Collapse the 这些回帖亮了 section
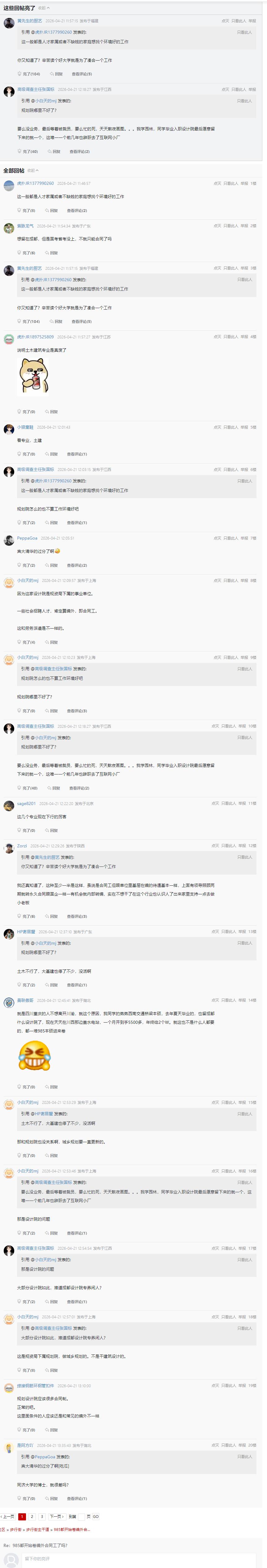The height and width of the screenshot is (1568, 267). point(44,9)
